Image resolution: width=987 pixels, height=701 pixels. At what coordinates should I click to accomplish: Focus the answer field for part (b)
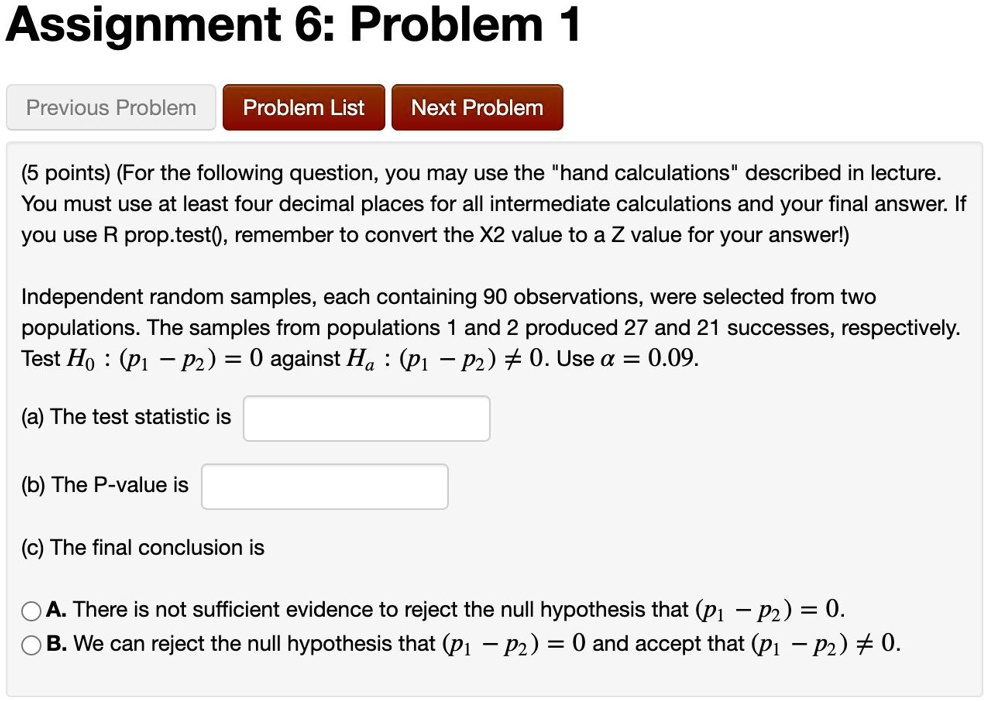pos(324,485)
